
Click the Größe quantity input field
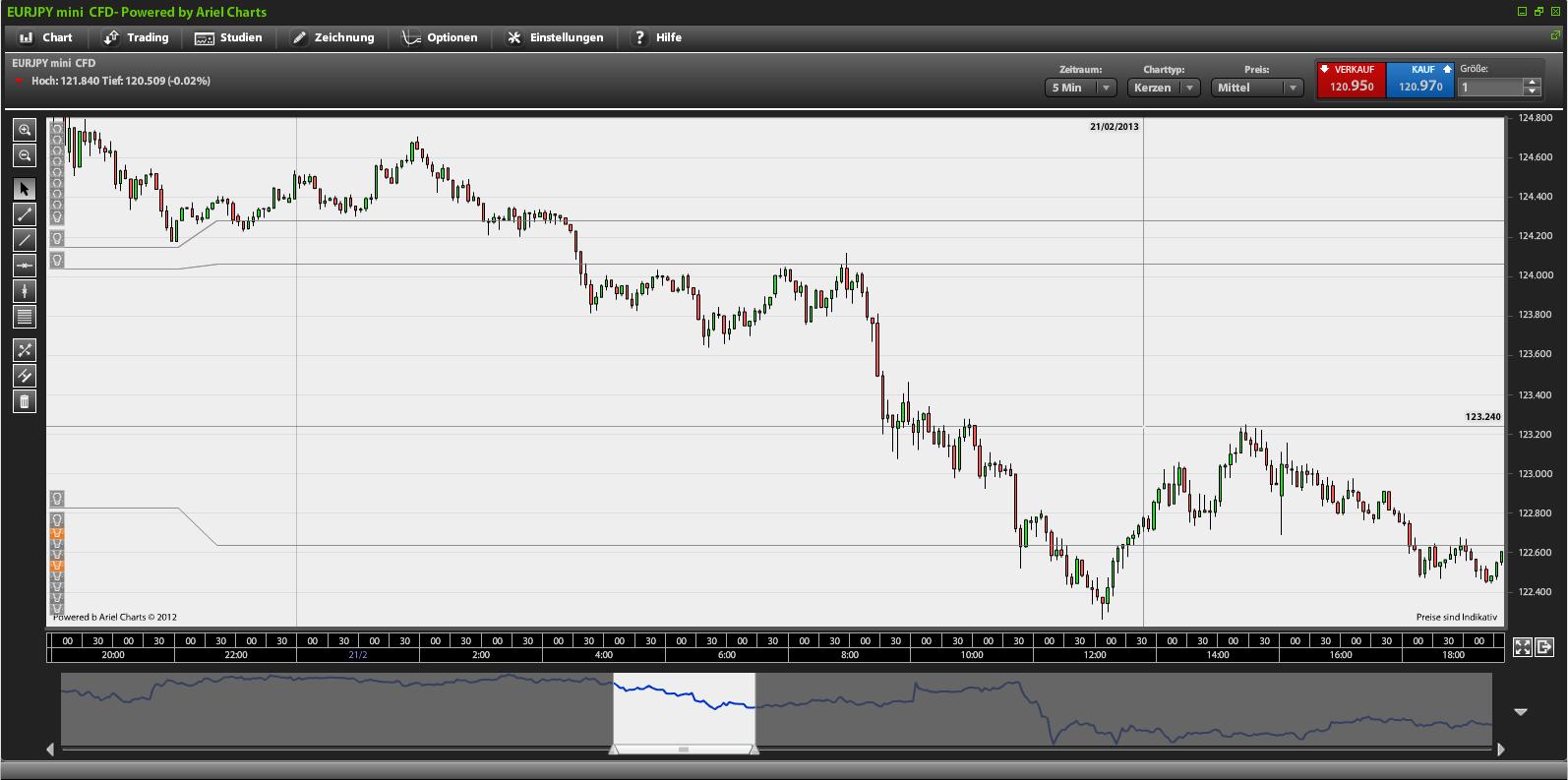1491,88
